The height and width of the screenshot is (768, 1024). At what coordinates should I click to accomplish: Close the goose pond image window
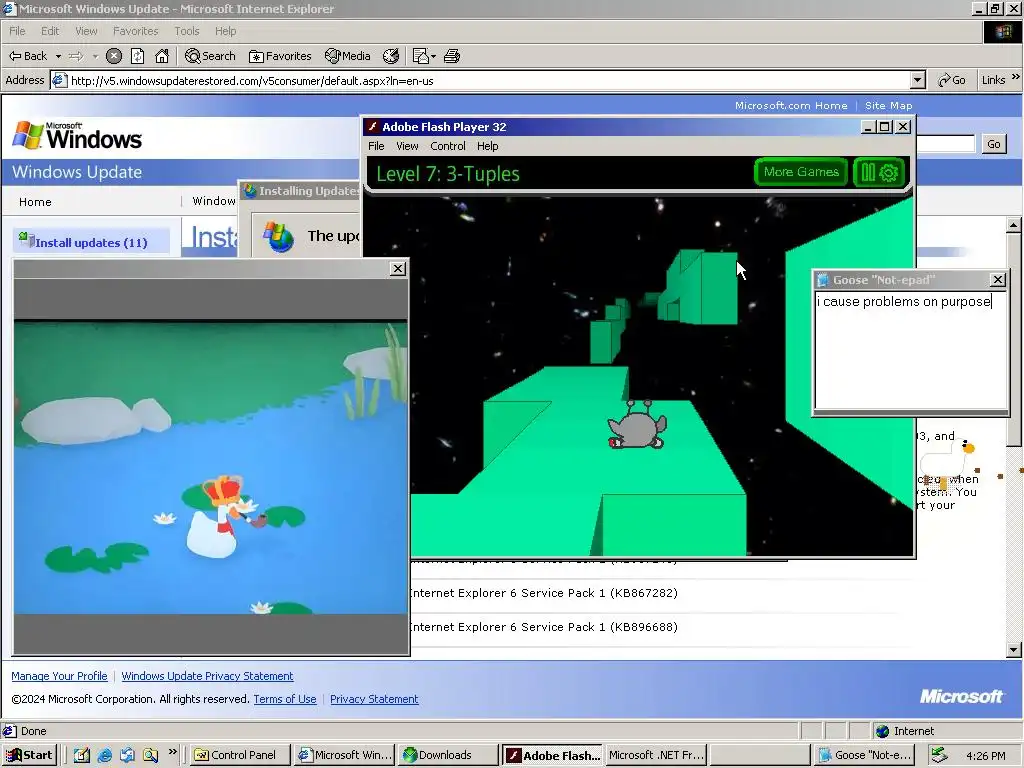point(398,268)
